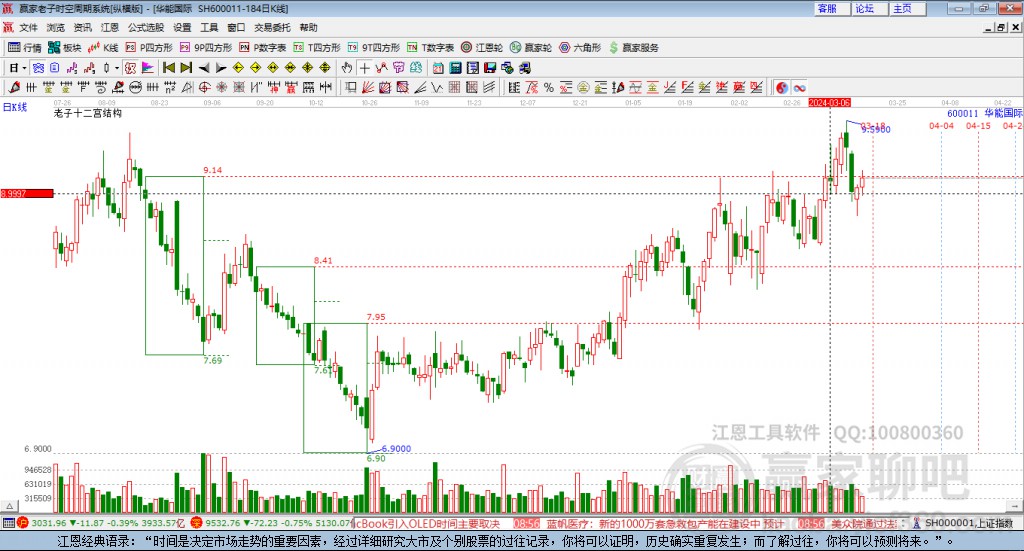The width and height of the screenshot is (1024, 551).
Task: Click the colored flag icon
Action: pyautogui.click(x=148, y=68)
